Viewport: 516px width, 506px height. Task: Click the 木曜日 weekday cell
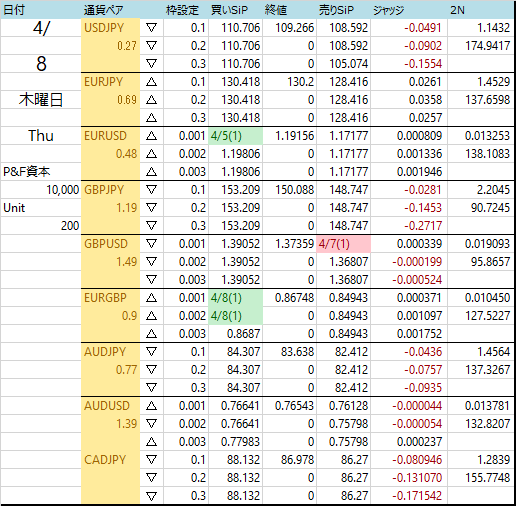click(41, 100)
